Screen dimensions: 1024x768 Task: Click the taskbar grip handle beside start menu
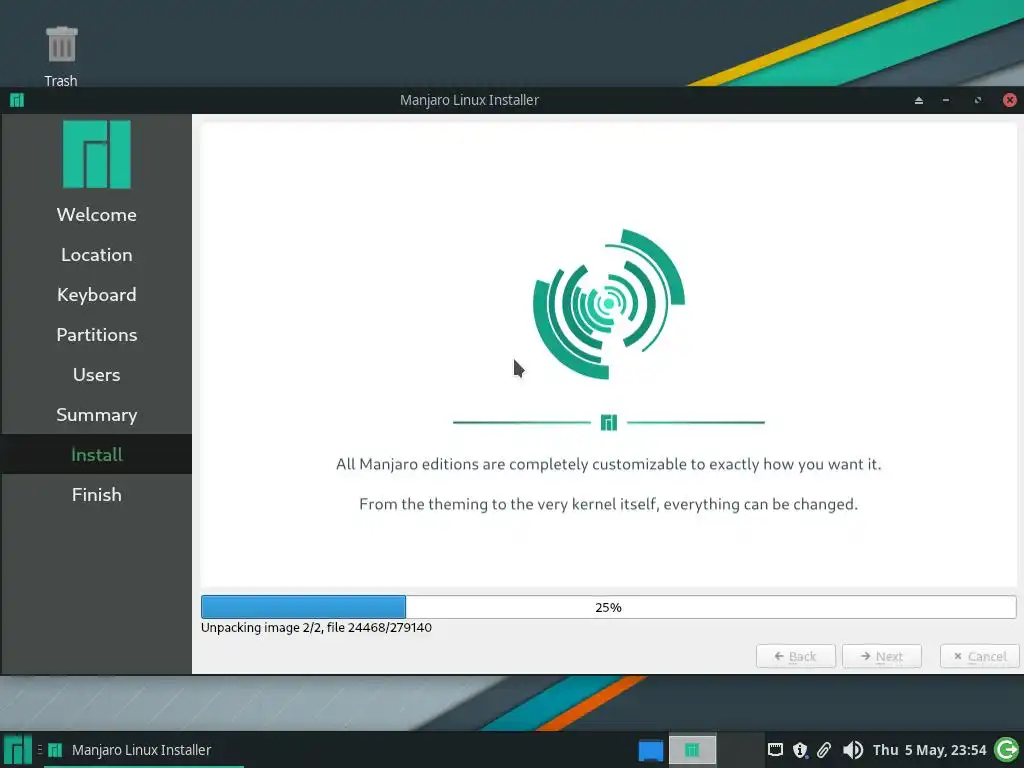(x=40, y=750)
